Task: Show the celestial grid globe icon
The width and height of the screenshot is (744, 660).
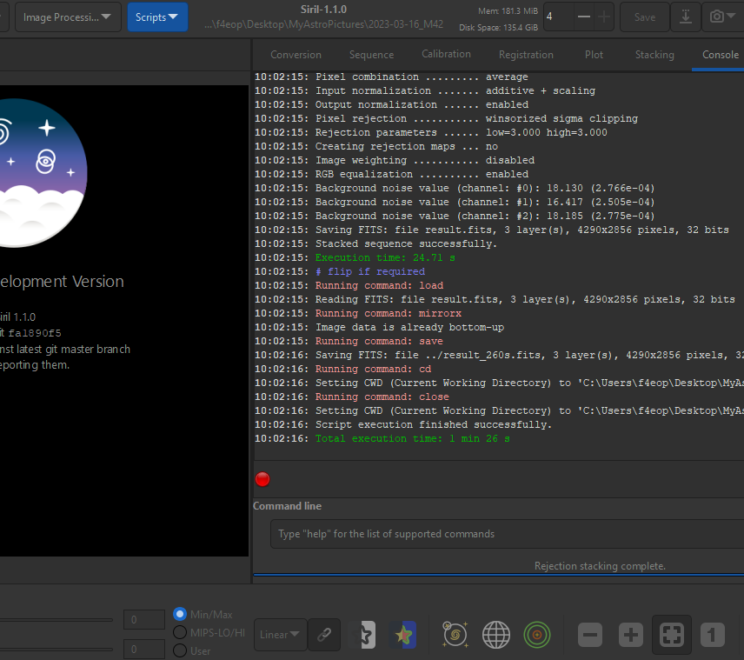Action: [497, 634]
